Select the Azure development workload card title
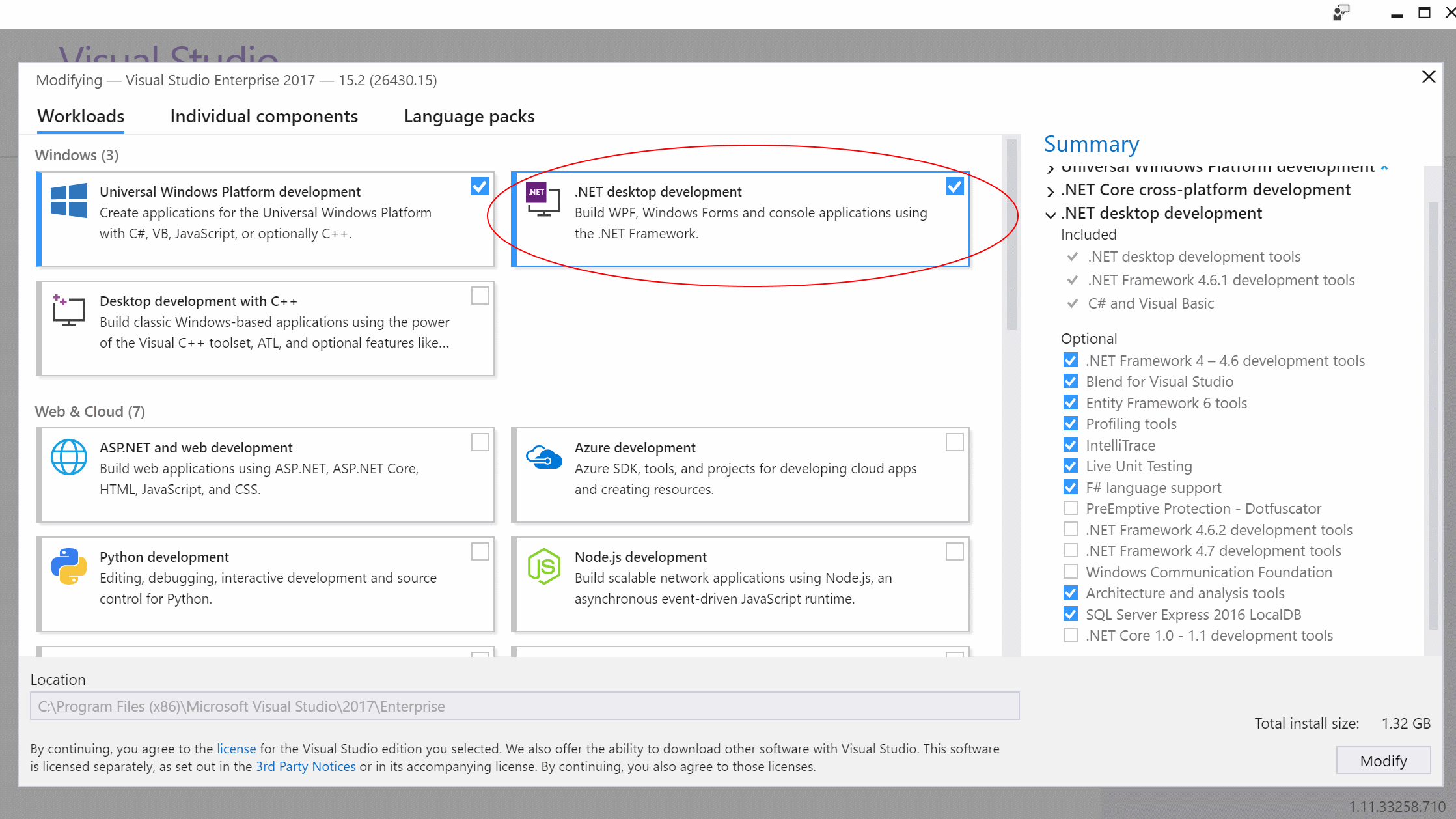 tap(635, 448)
